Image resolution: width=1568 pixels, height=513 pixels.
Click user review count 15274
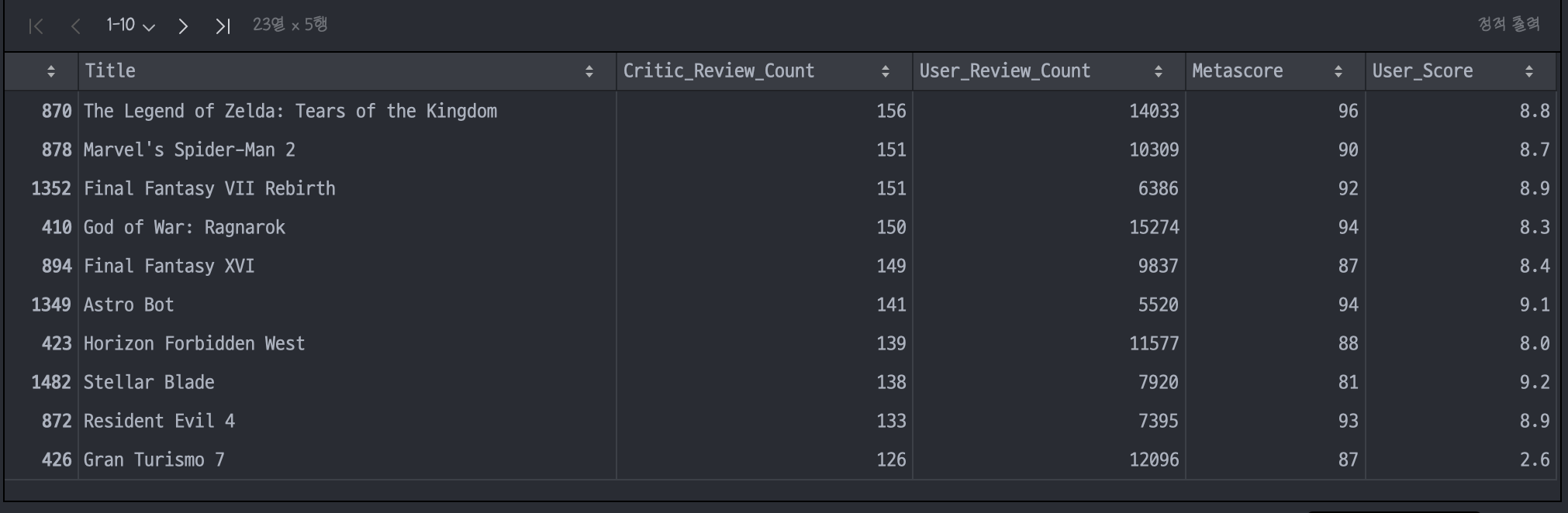pos(1154,227)
